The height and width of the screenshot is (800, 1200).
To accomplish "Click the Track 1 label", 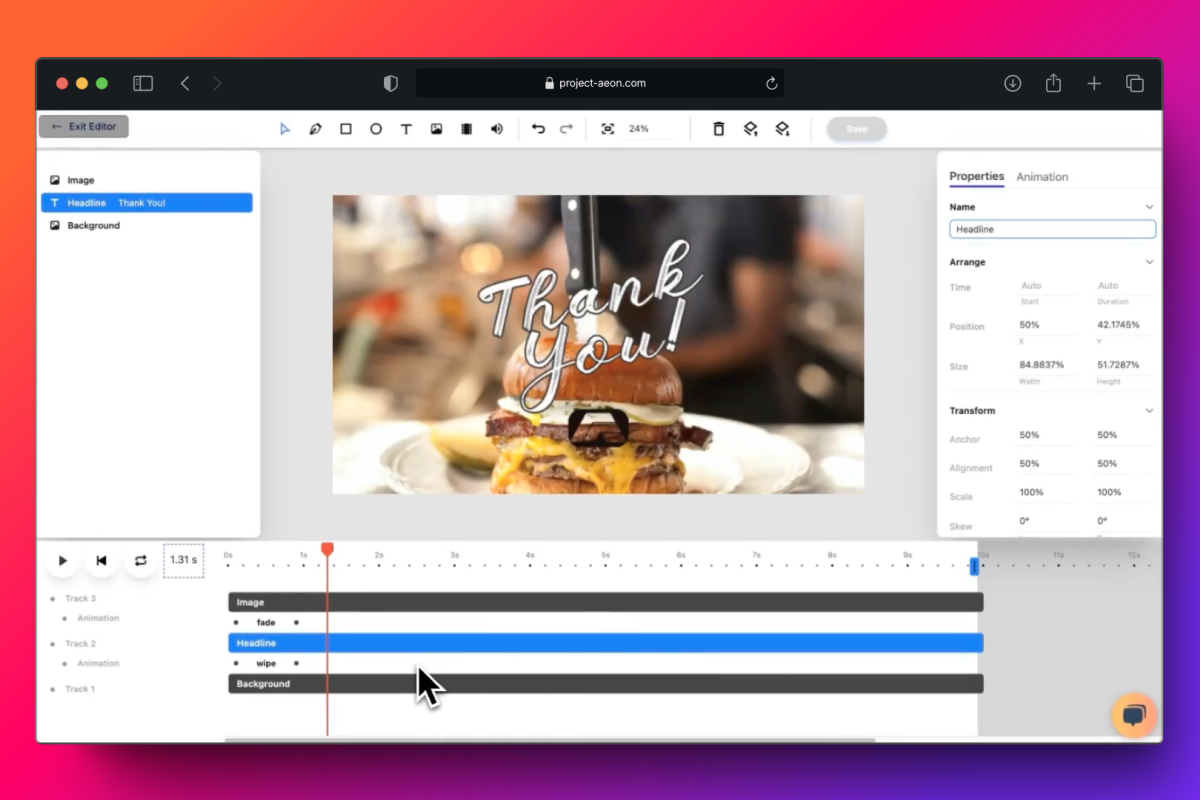I will click(80, 689).
